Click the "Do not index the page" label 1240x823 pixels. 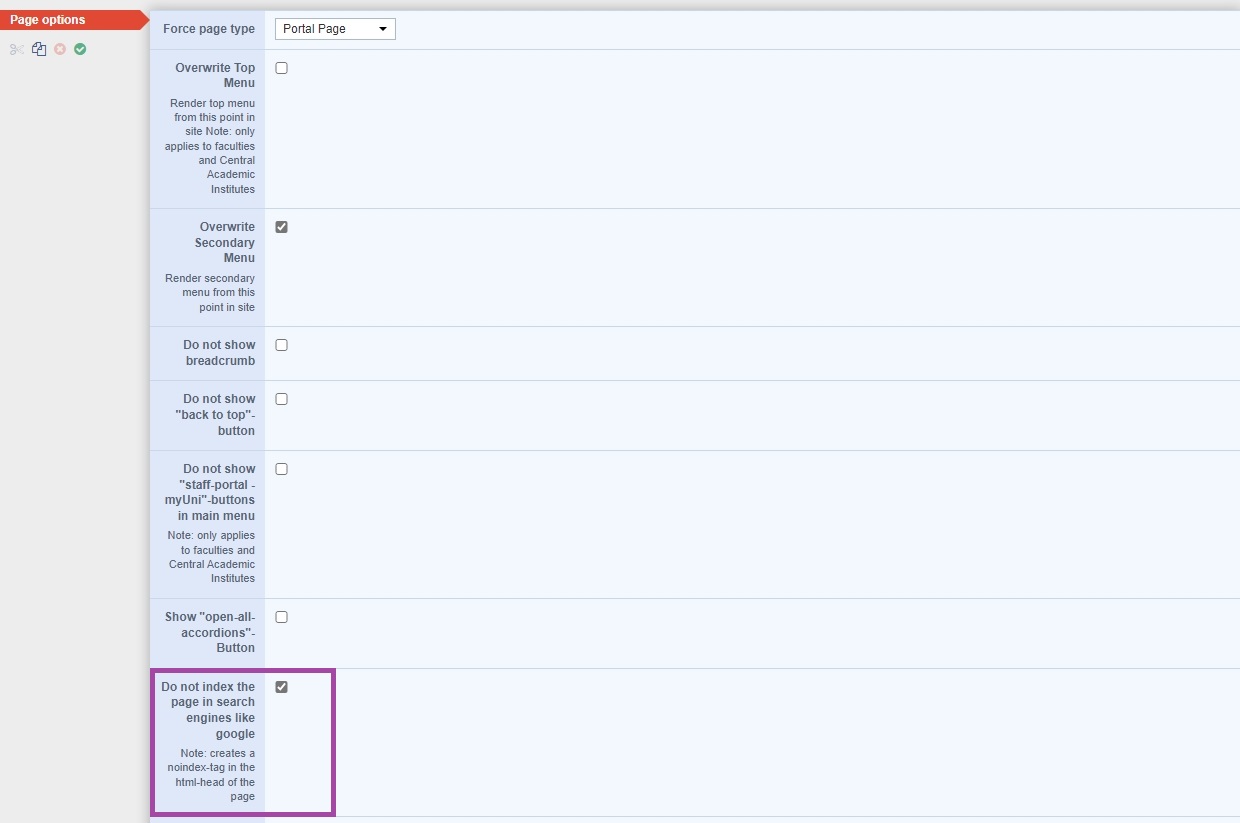pos(209,710)
